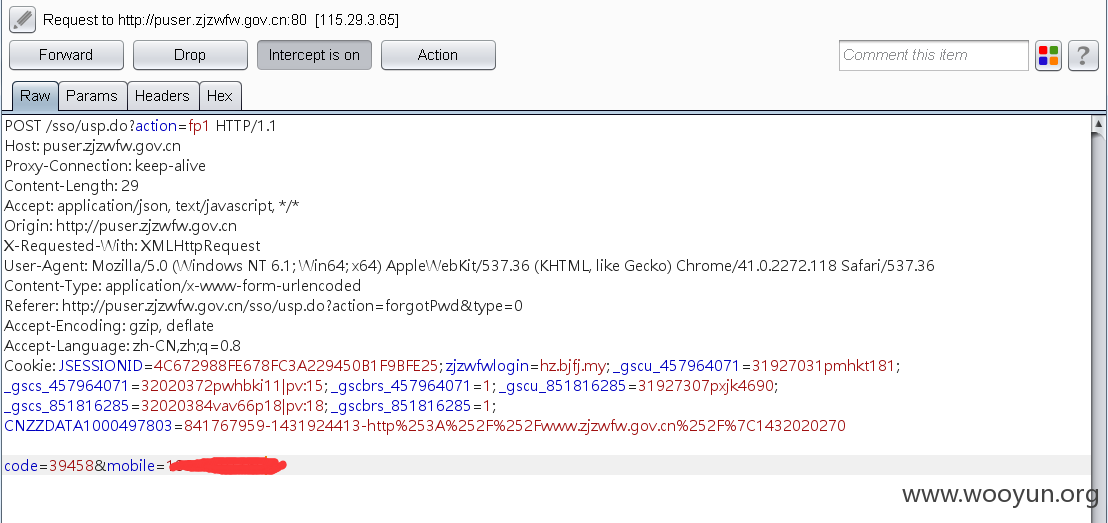The height and width of the screenshot is (523, 1108).
Task: Open help via question mark icon
Action: pos(1083,55)
